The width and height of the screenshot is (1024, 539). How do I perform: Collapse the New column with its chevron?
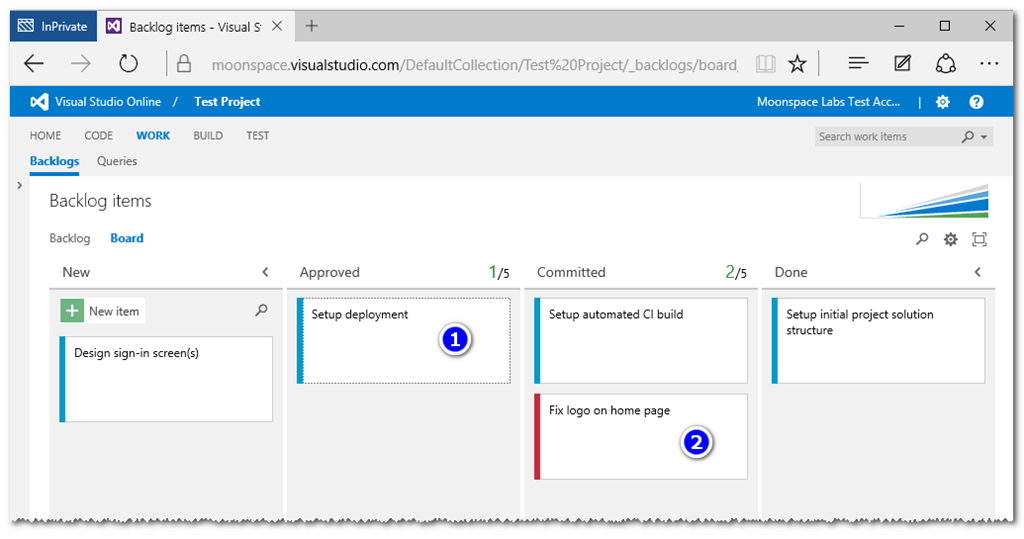tap(265, 272)
